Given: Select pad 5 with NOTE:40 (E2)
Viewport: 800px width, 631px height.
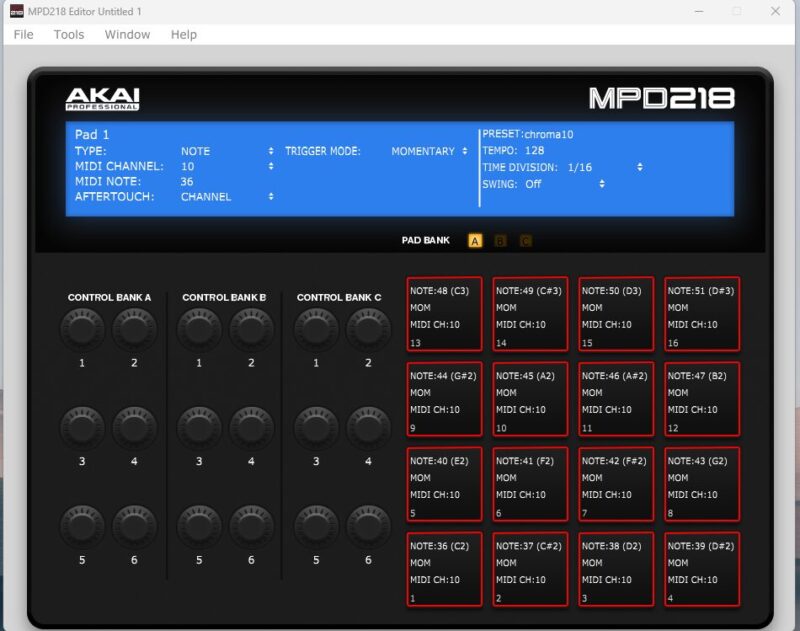Looking at the screenshot, I should (x=444, y=484).
